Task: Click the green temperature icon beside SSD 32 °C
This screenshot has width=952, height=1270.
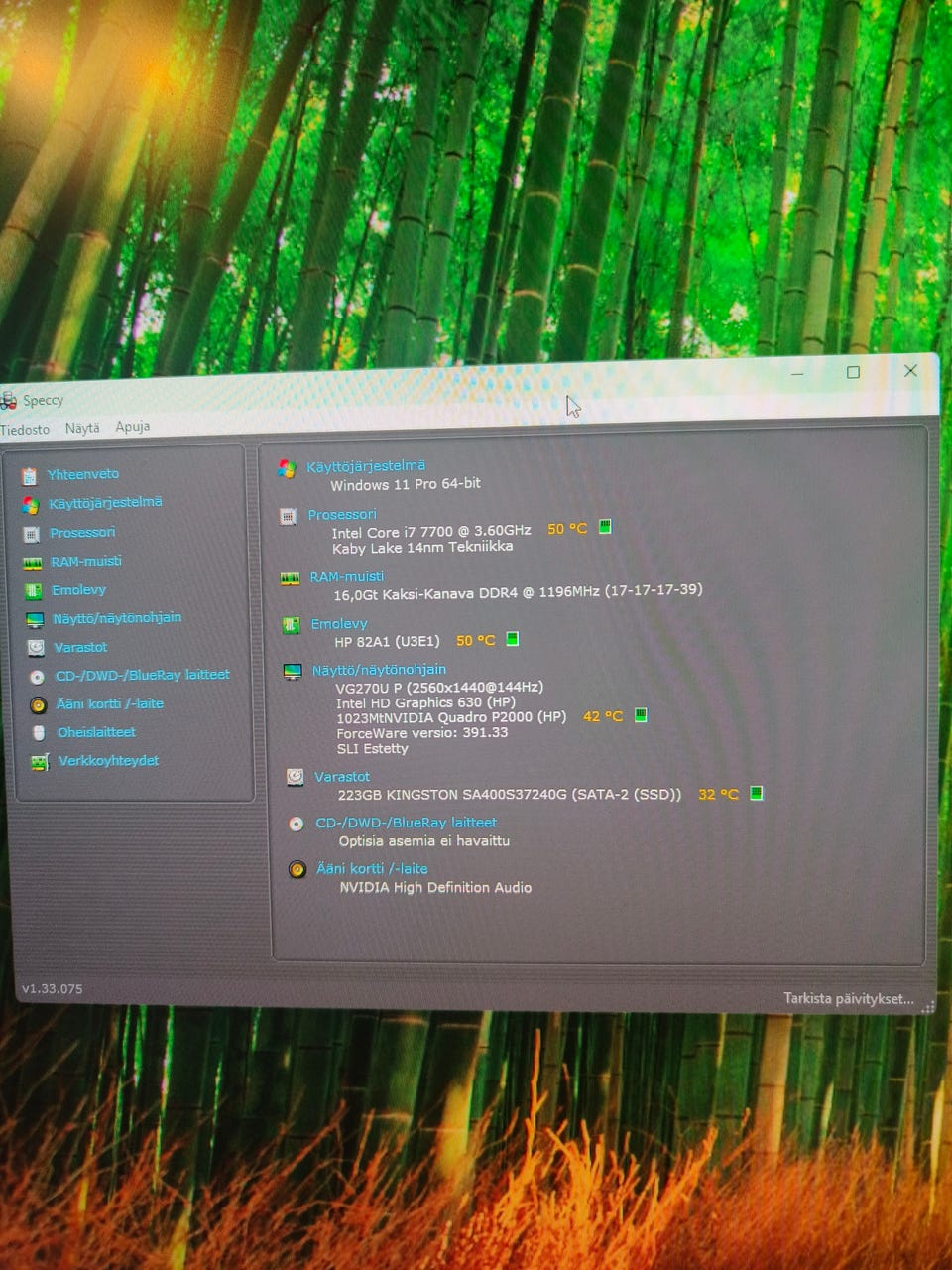Action: pyautogui.click(x=757, y=793)
